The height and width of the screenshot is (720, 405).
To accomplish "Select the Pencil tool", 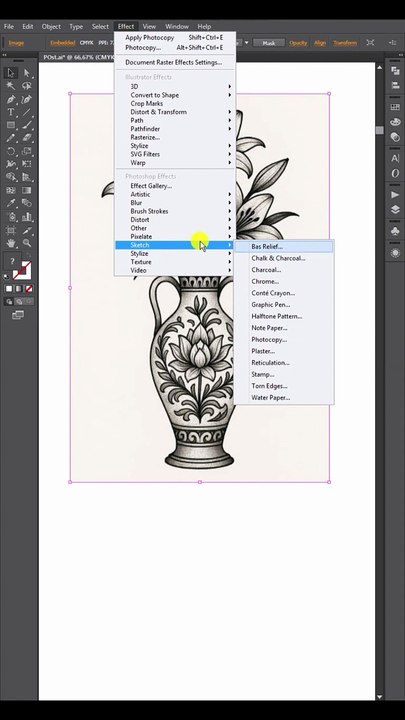I will [11, 138].
